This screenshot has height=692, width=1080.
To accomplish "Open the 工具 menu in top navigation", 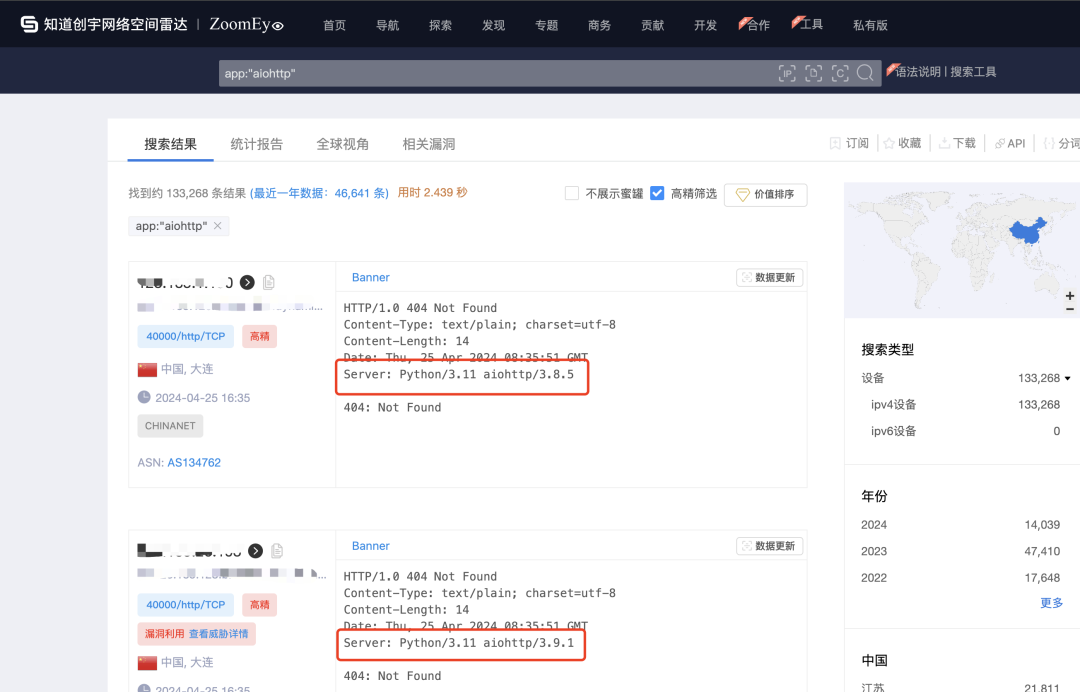I will [x=814, y=24].
